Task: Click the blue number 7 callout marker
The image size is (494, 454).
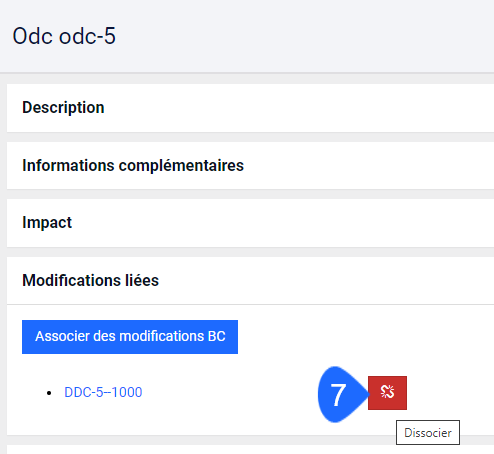Action: point(342,394)
